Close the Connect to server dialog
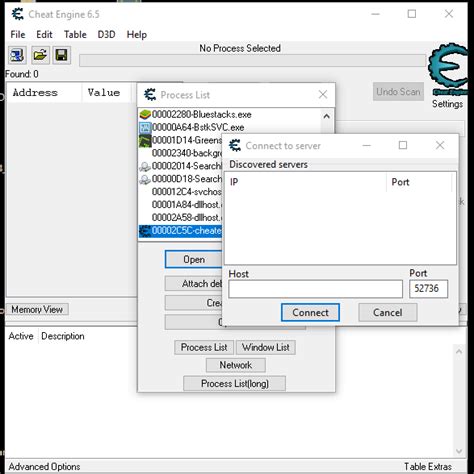Viewport: 474px width, 474px height. click(x=440, y=145)
